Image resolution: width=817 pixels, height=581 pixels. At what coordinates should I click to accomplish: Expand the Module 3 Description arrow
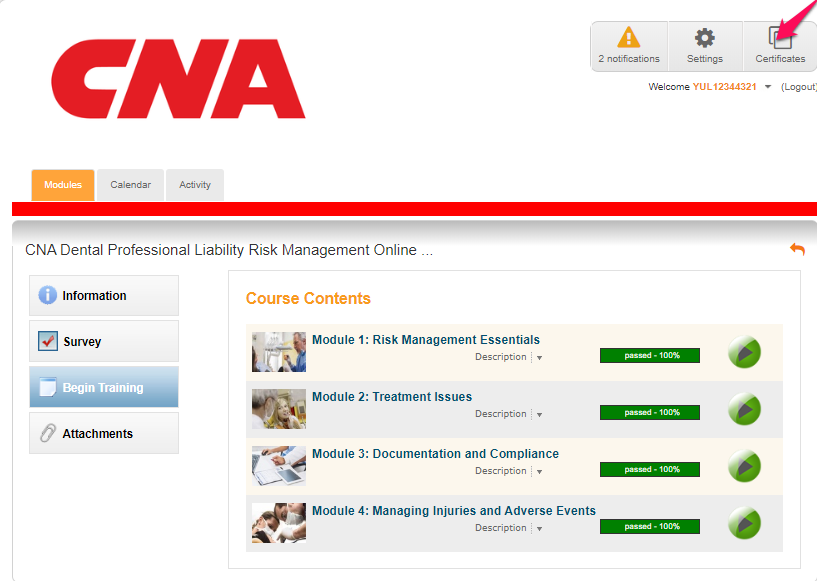539,472
